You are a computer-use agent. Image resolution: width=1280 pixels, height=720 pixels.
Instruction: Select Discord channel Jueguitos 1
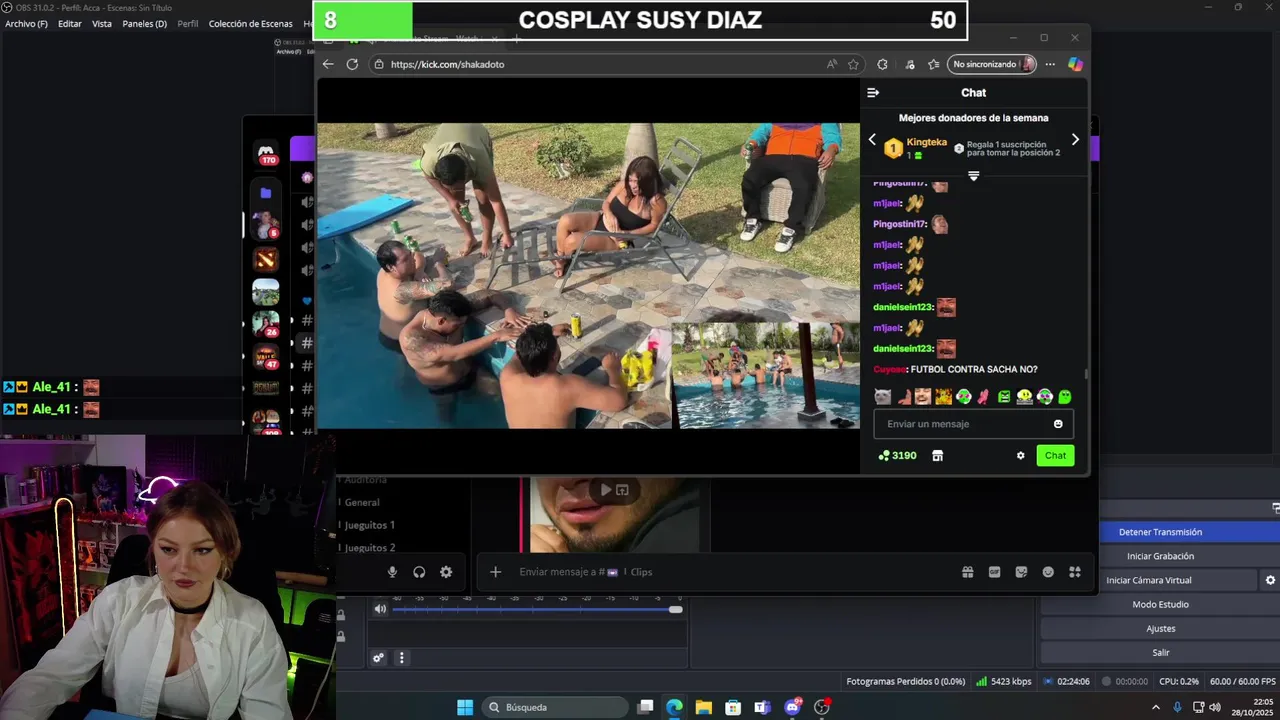point(369,525)
